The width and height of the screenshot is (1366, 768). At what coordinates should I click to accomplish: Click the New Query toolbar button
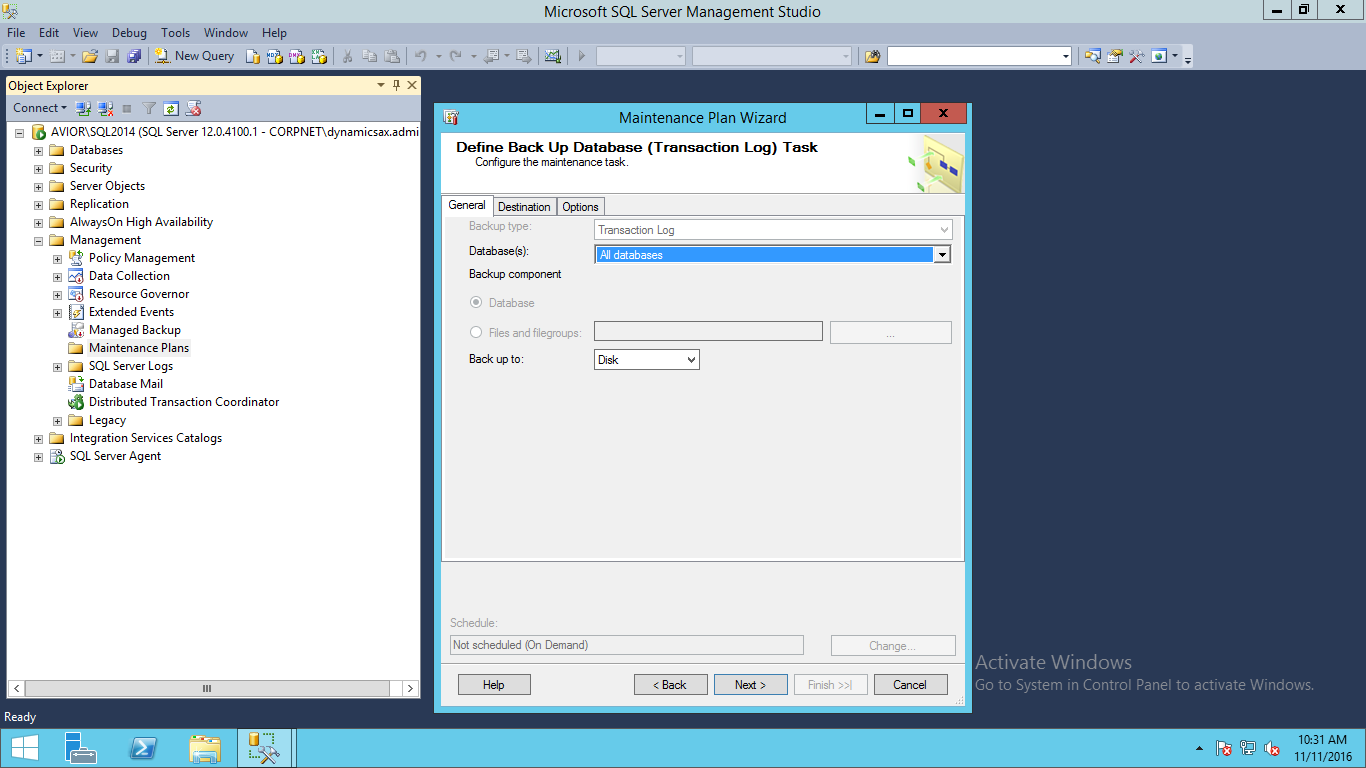(x=194, y=56)
